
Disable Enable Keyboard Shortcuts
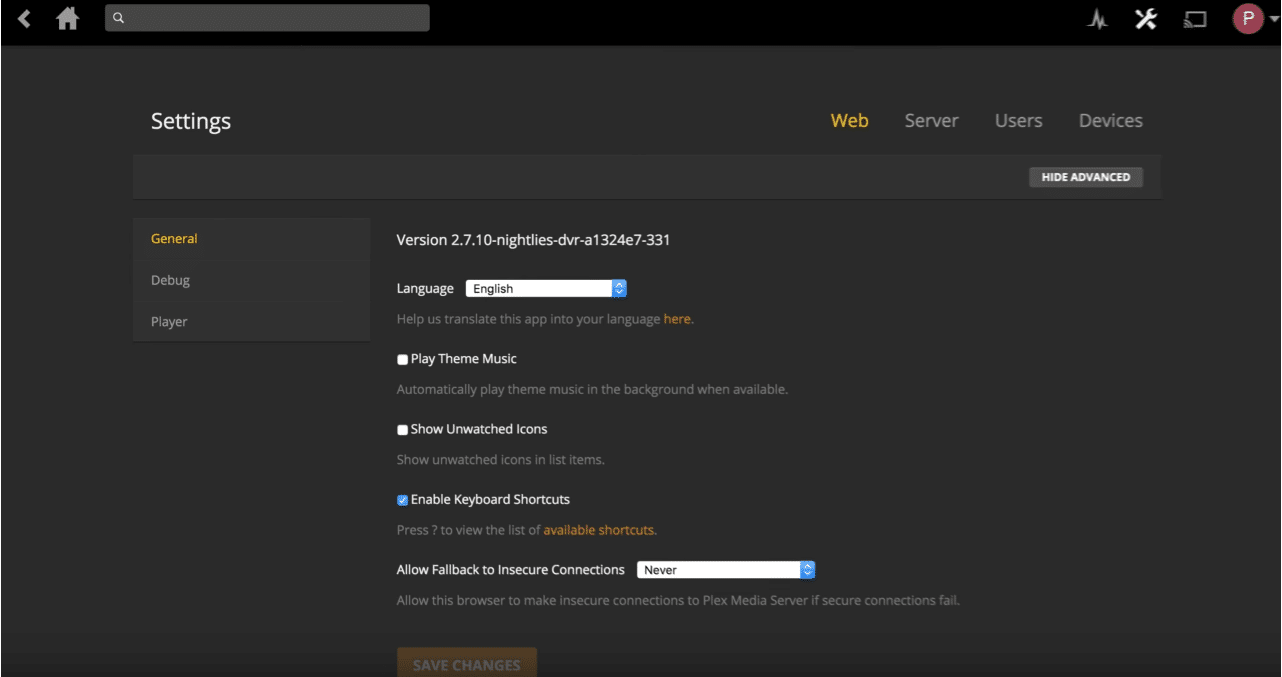[402, 500]
